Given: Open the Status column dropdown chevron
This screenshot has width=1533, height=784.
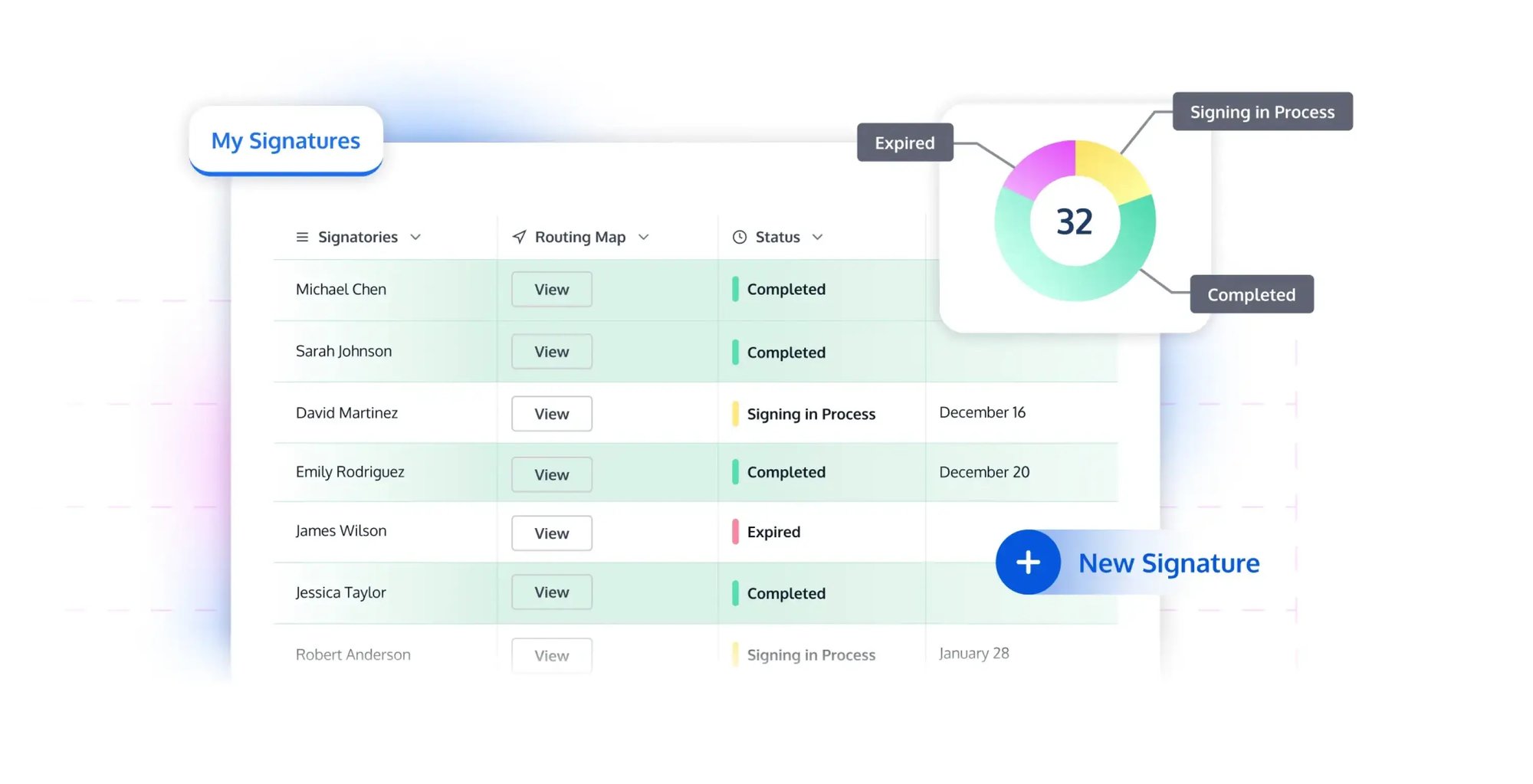Looking at the screenshot, I should point(818,237).
